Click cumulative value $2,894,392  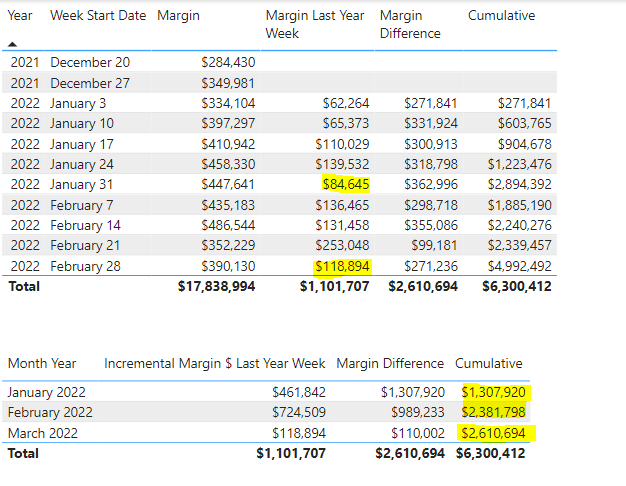click(519, 184)
